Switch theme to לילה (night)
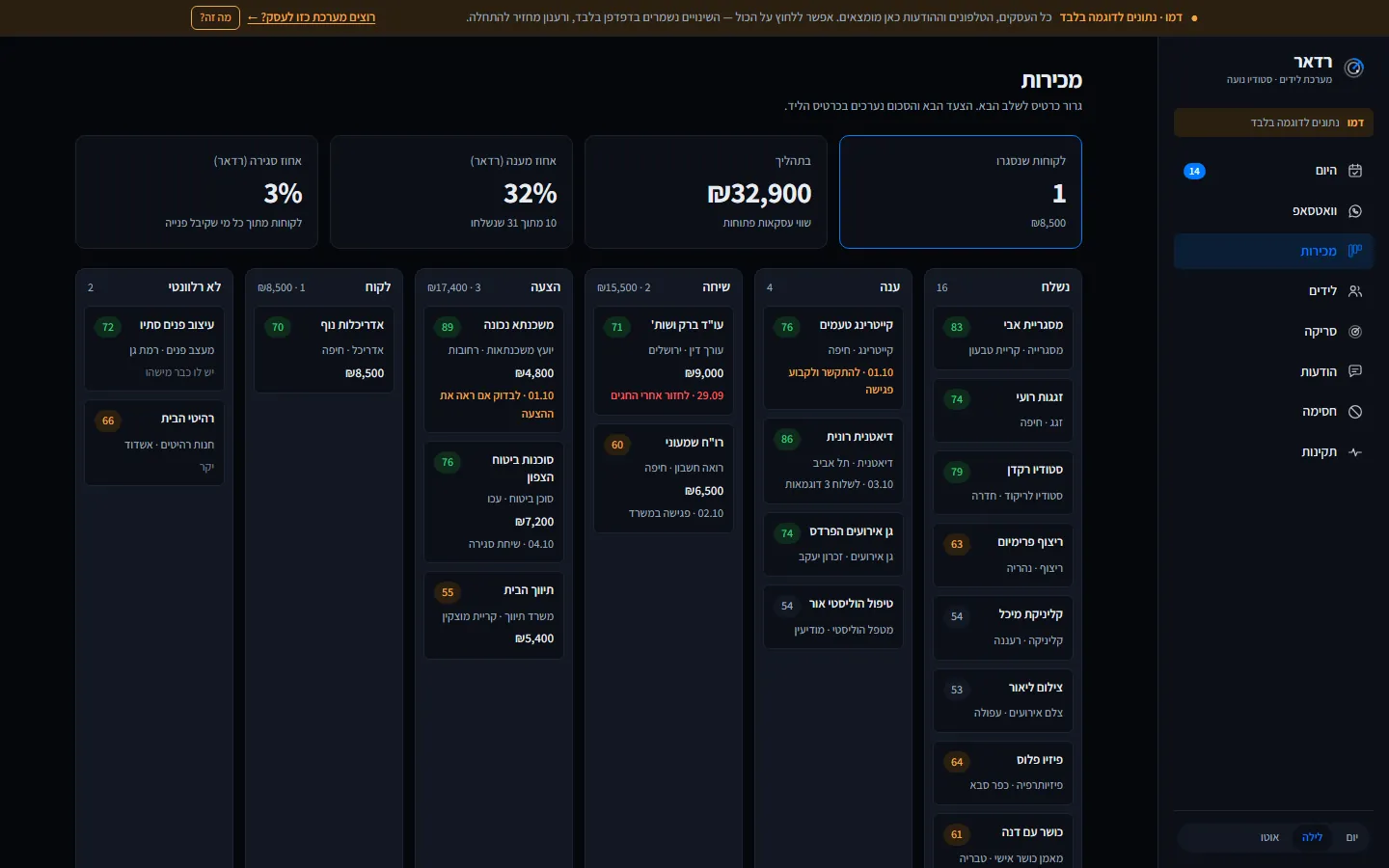Viewport: 1389px width, 868px height. [1312, 837]
